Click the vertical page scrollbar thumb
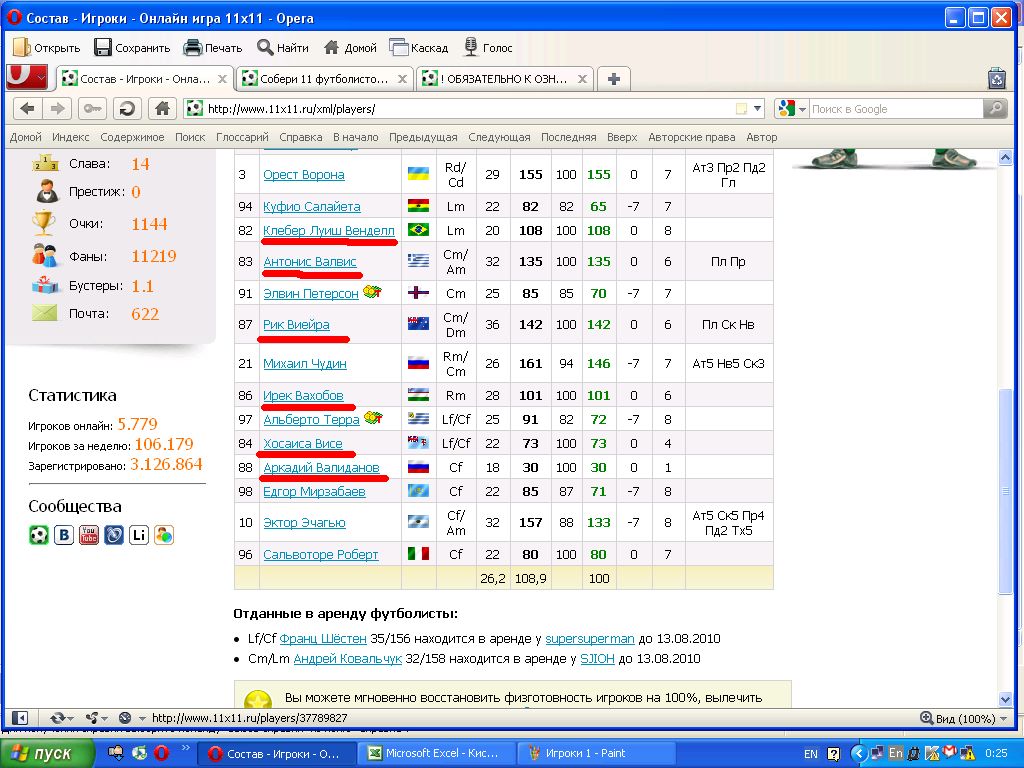The width and height of the screenshot is (1024, 768). (x=1005, y=490)
